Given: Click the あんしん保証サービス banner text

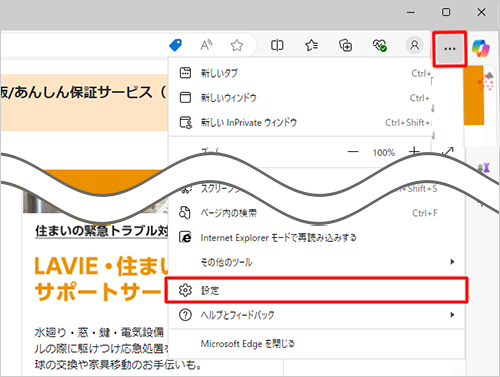Looking at the screenshot, I should [83, 93].
